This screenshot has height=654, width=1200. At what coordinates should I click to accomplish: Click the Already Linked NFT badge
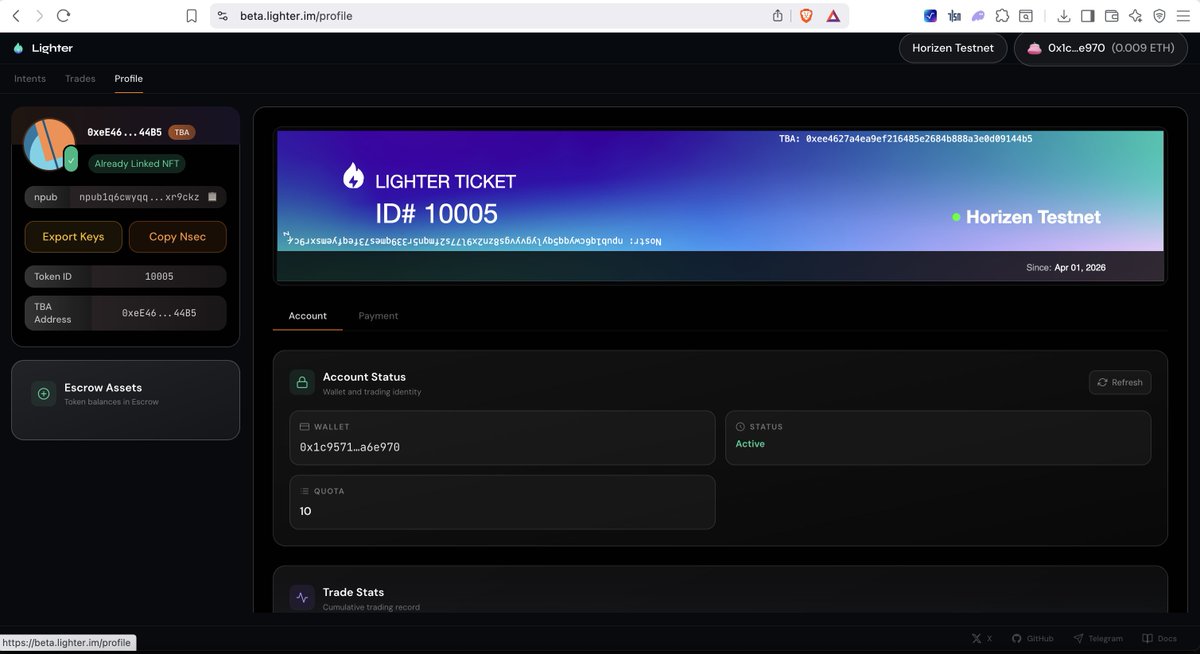coord(138,163)
